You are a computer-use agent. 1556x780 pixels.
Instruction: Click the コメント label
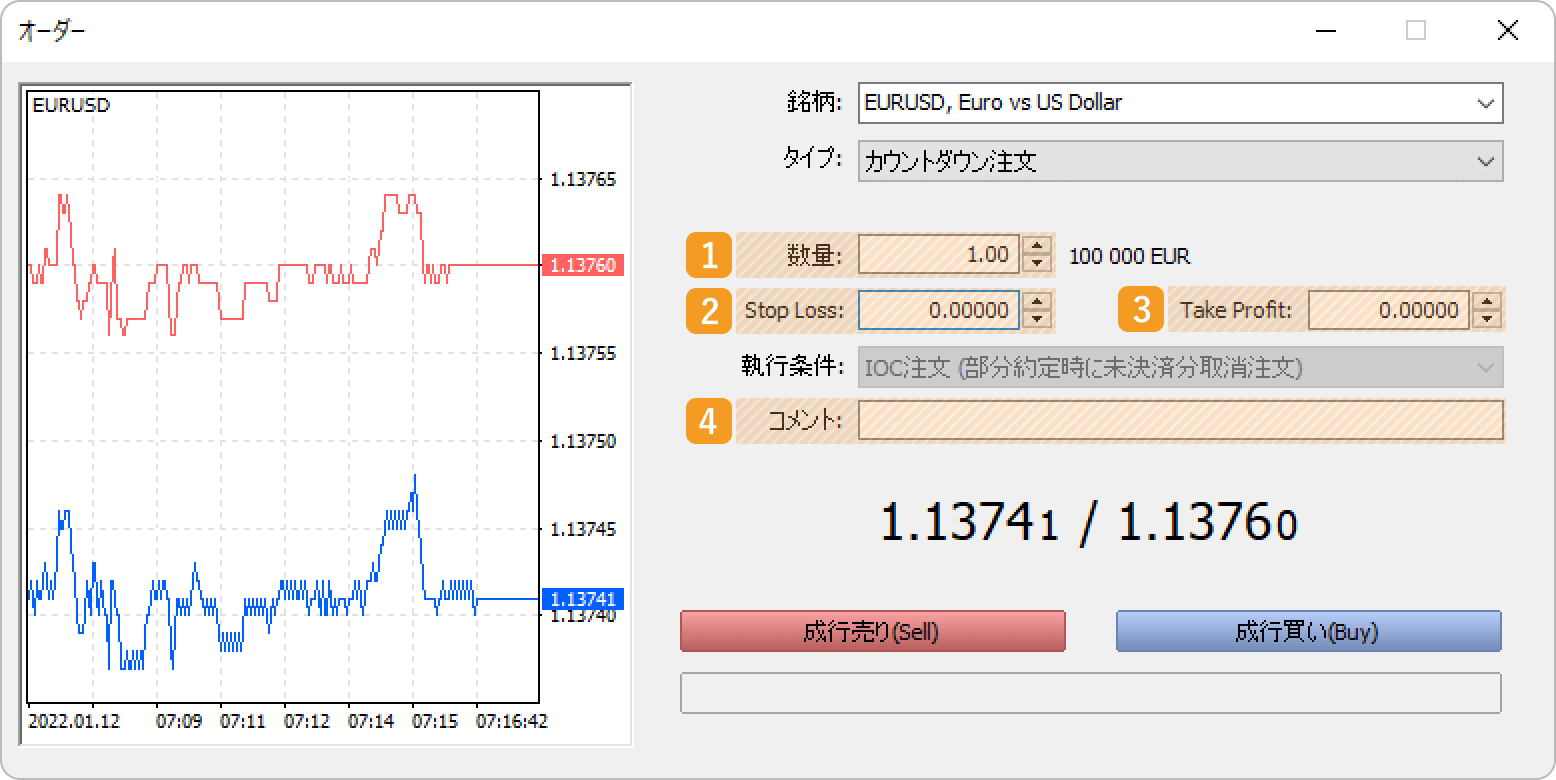click(806, 421)
